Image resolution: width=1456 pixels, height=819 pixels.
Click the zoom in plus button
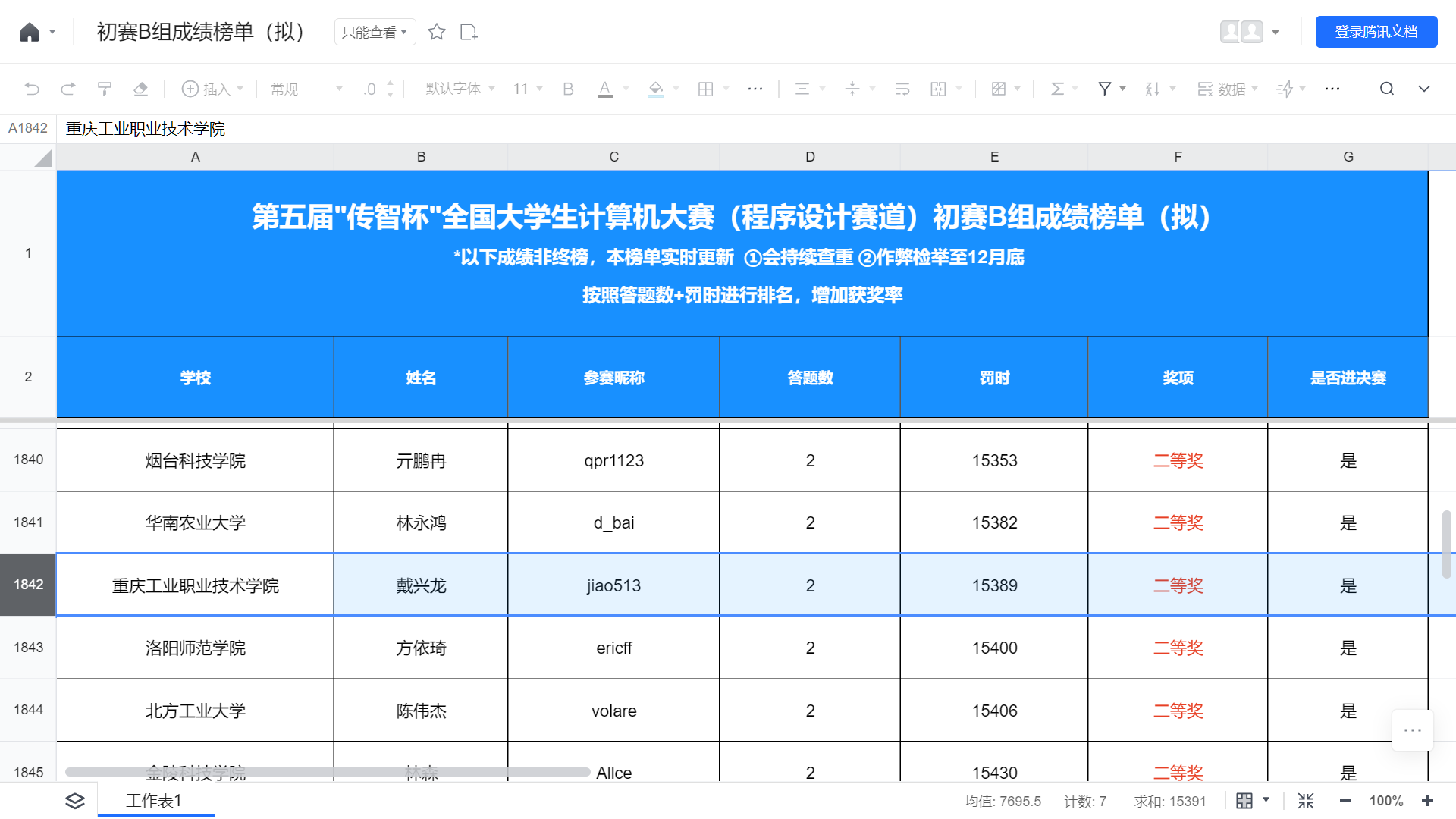[x=1427, y=801]
